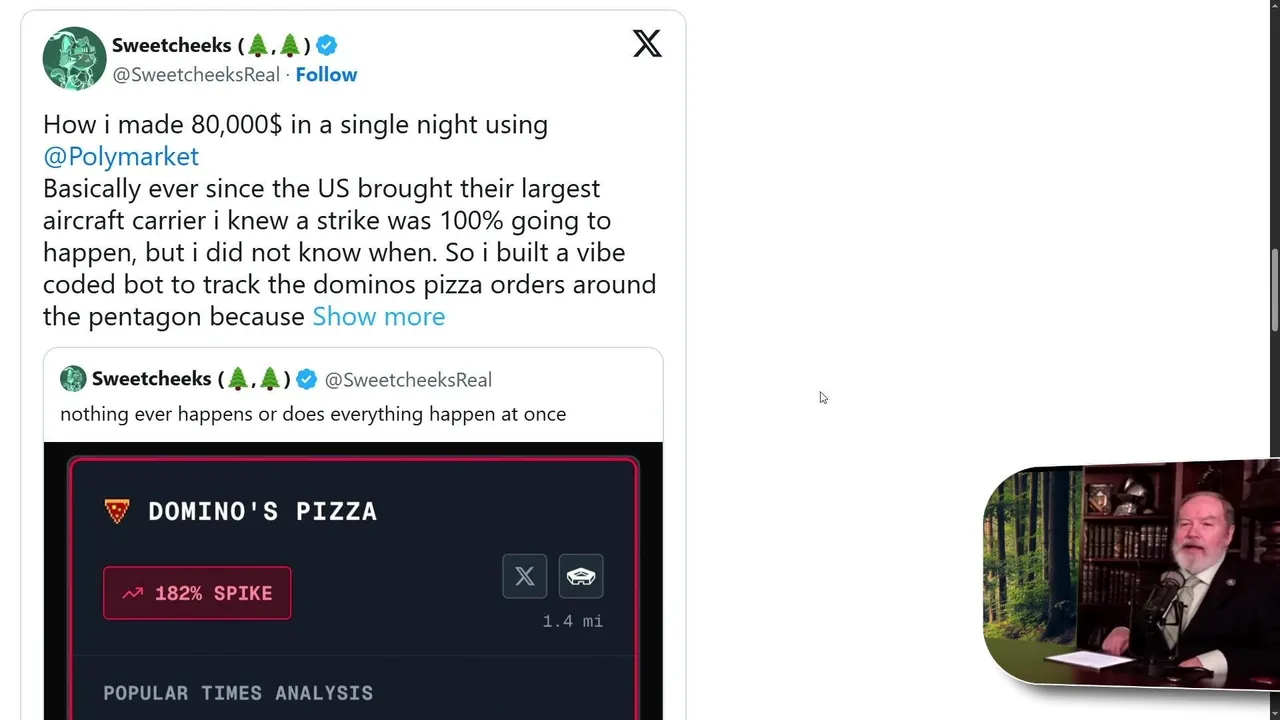Click the @SweetcheeksReal handle in quoted tweet
The width and height of the screenshot is (1280, 720).
tap(408, 380)
